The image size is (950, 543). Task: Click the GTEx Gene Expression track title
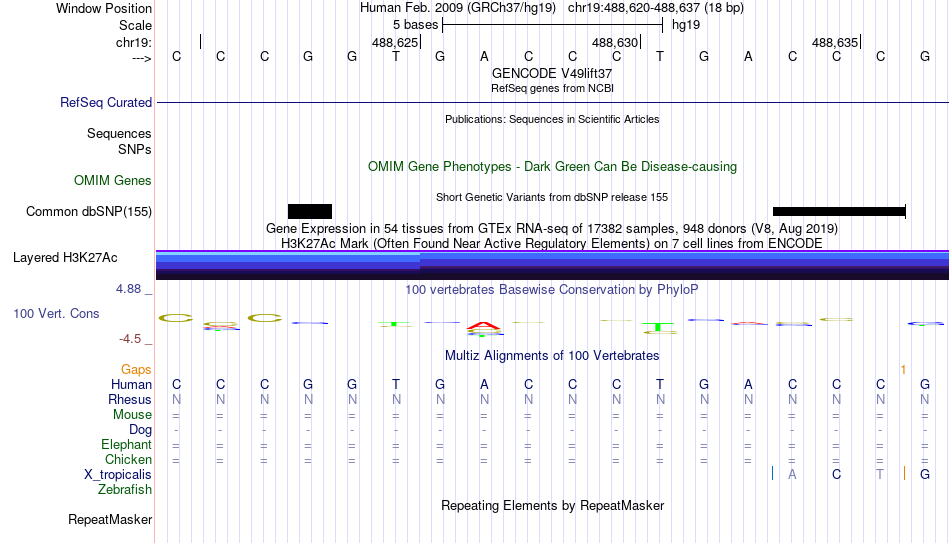(x=552, y=228)
